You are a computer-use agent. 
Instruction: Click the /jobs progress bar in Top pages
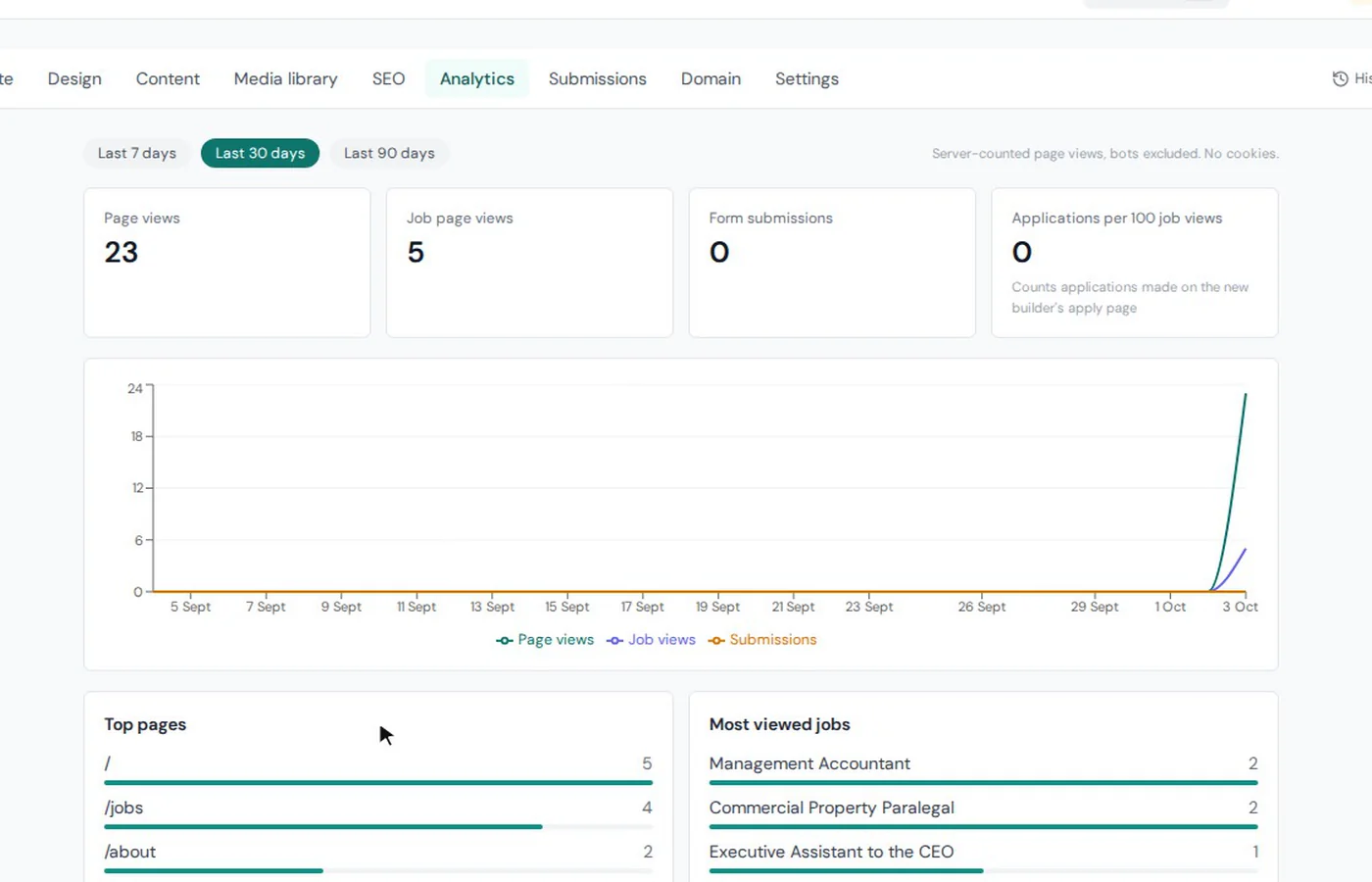pos(378,827)
